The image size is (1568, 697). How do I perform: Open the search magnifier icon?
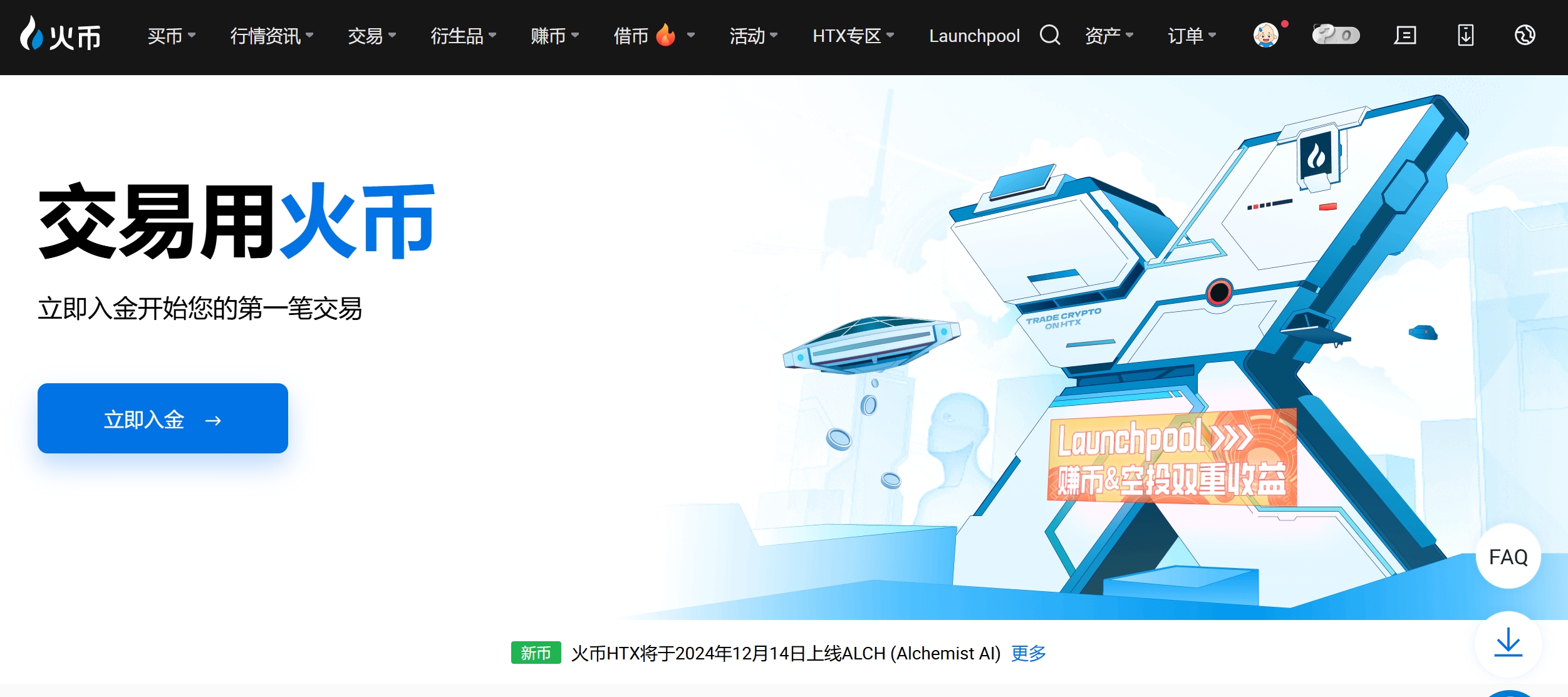(1050, 35)
